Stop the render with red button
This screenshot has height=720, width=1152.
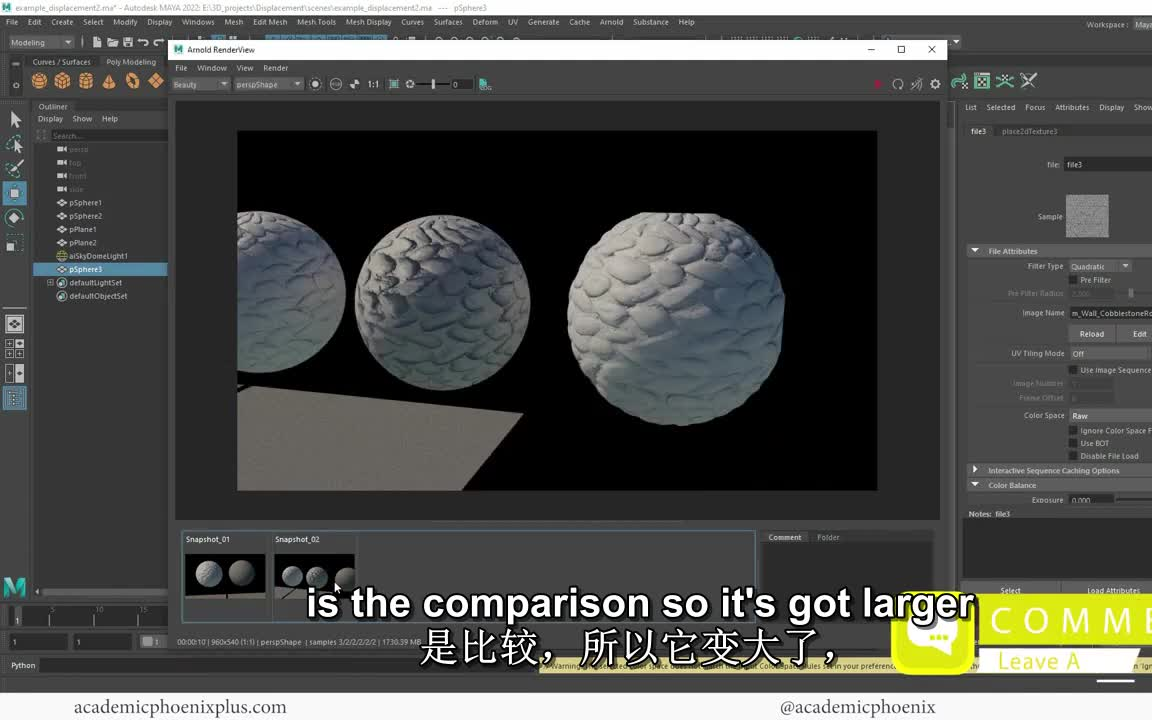pos(878,84)
